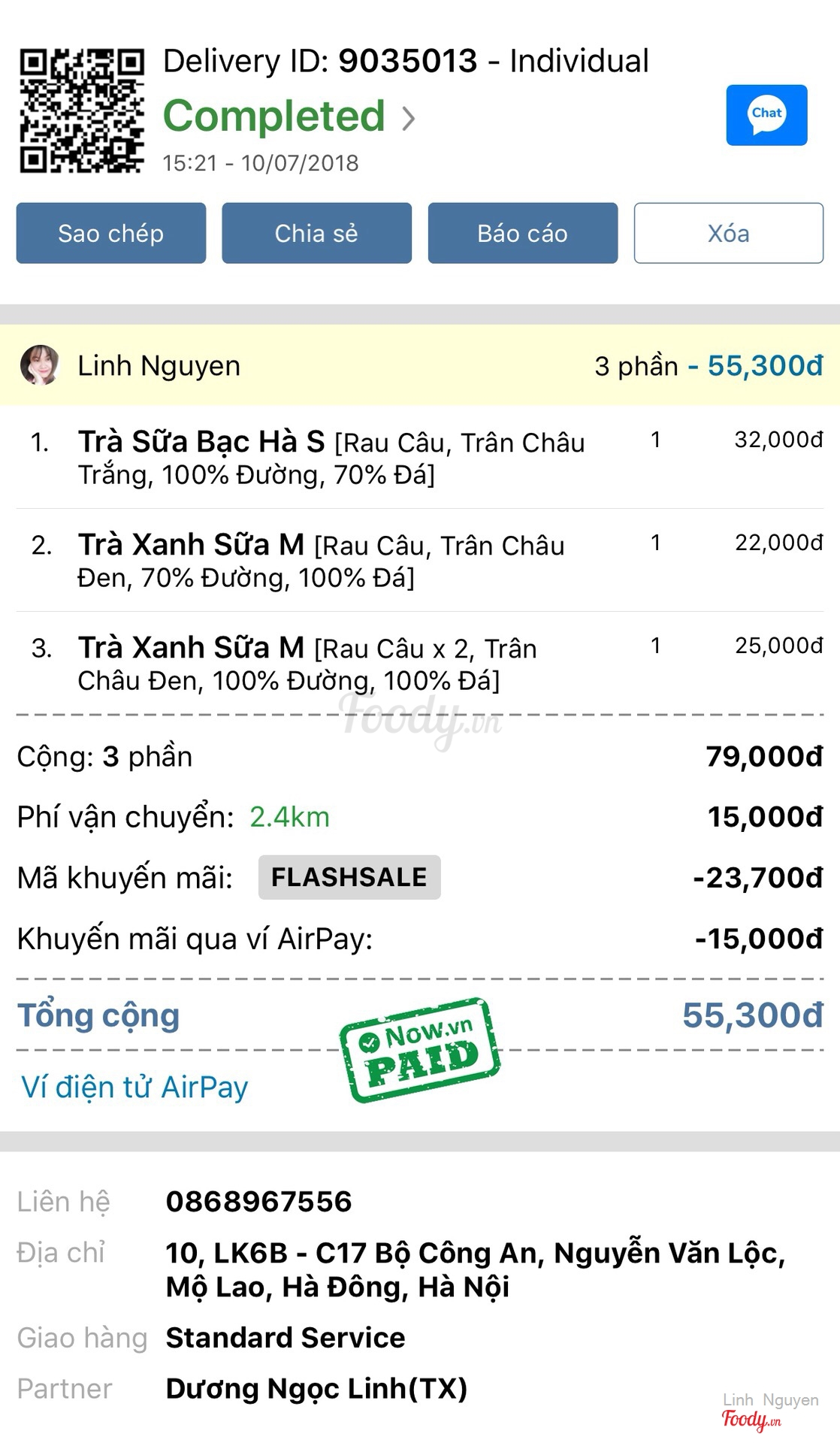Select the 22,000đ Trà Xanh Sữa M item
This screenshot has height=1443, width=840.
click(x=321, y=560)
